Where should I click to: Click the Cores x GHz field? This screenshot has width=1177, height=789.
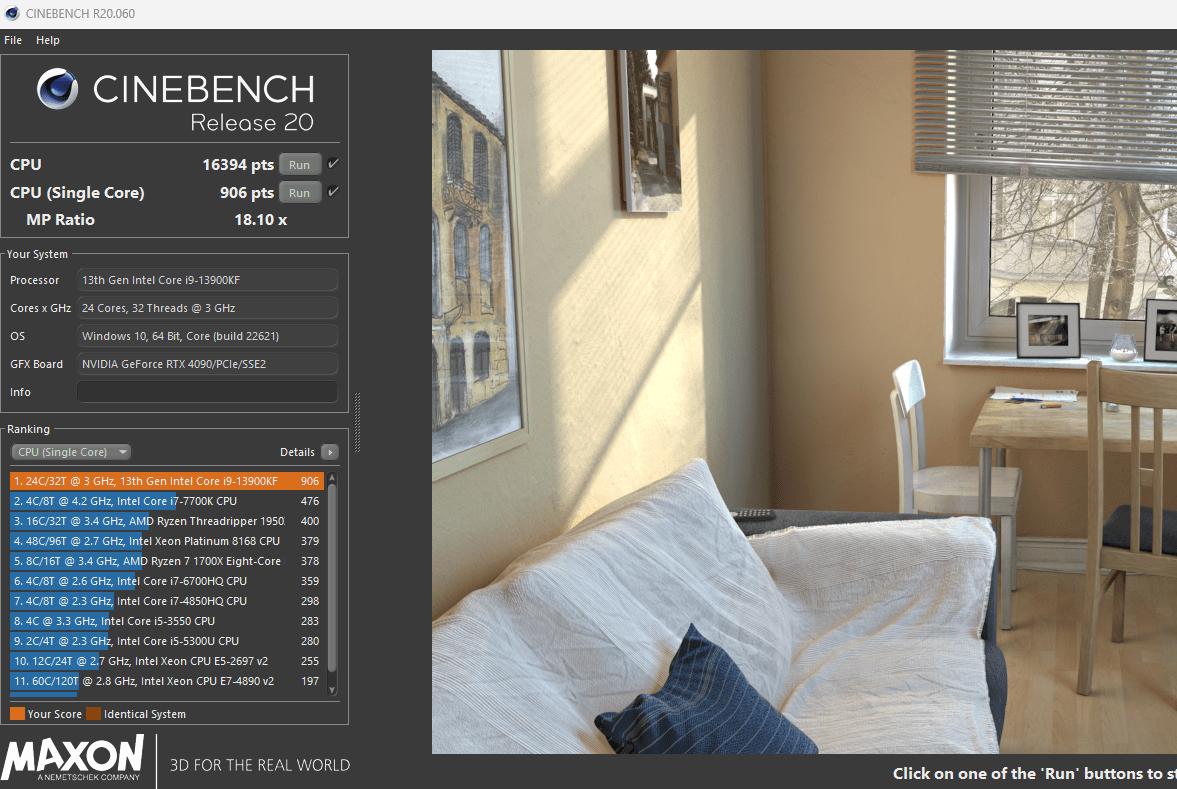point(207,308)
